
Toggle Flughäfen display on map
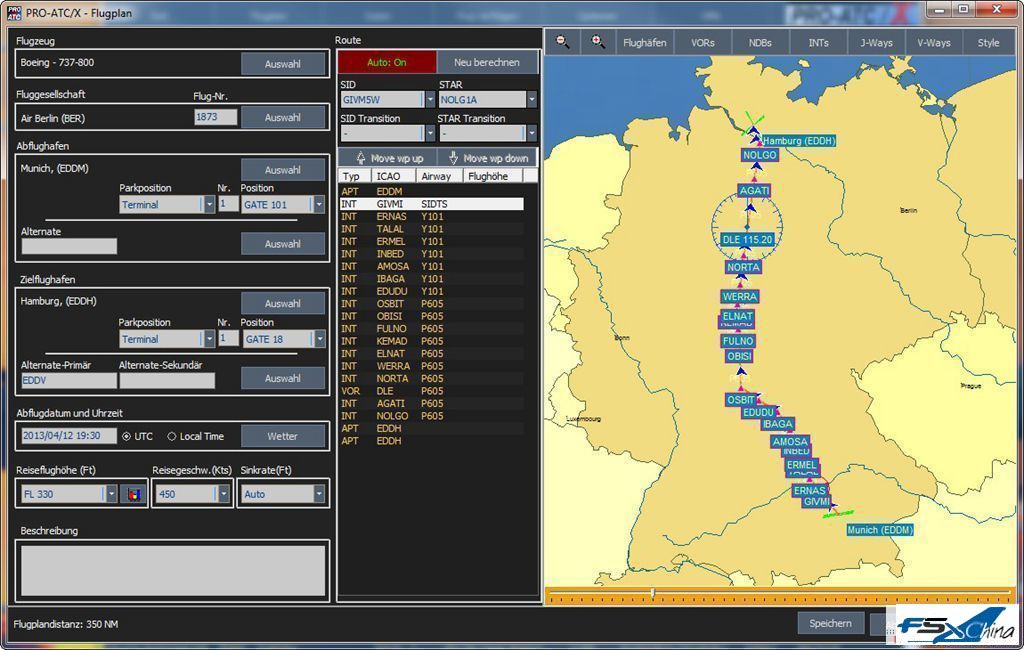(x=645, y=43)
